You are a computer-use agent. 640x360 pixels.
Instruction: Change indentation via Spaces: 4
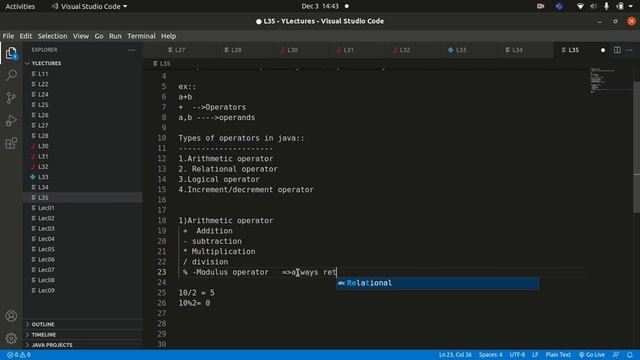coord(491,355)
